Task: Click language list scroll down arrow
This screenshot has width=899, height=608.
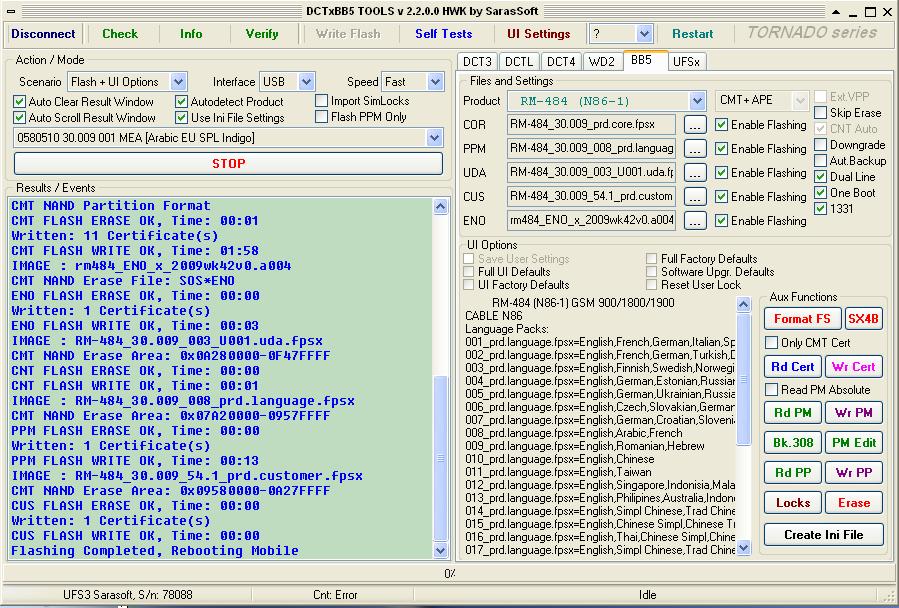Action: click(x=744, y=547)
